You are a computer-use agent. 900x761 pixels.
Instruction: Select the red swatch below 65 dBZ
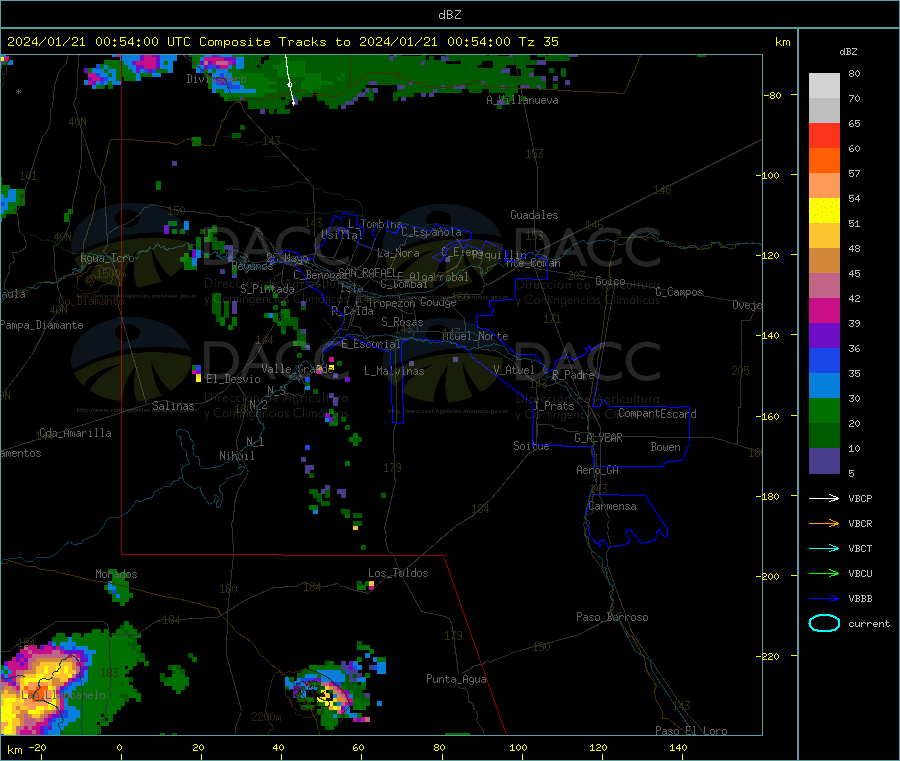click(824, 136)
